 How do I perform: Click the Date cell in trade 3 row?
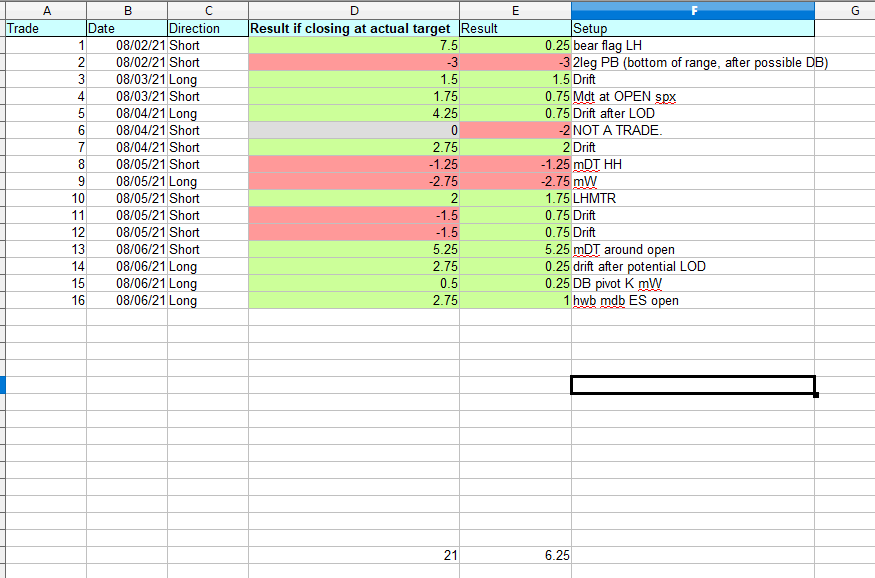coord(127,80)
